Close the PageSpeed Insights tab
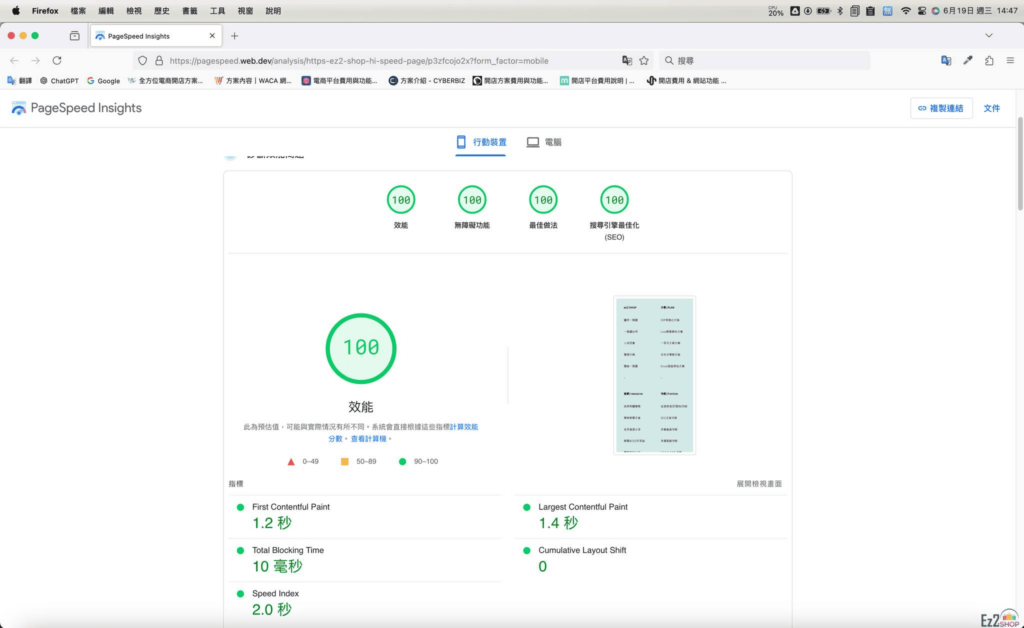 click(x=212, y=36)
